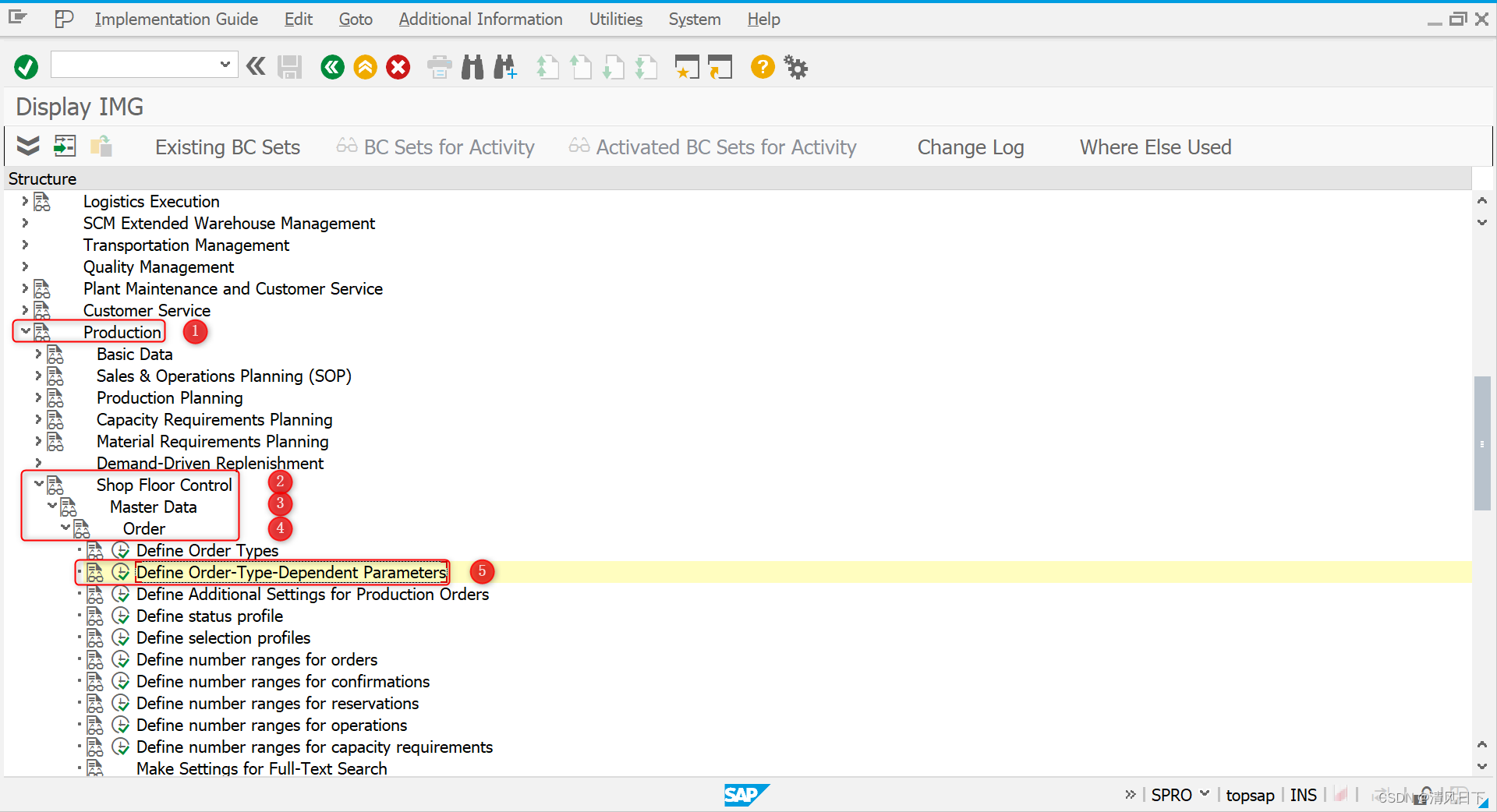Viewport: 1497px width, 812px height.
Task: Click Activated BC Sets for Activity button
Action: click(x=713, y=147)
